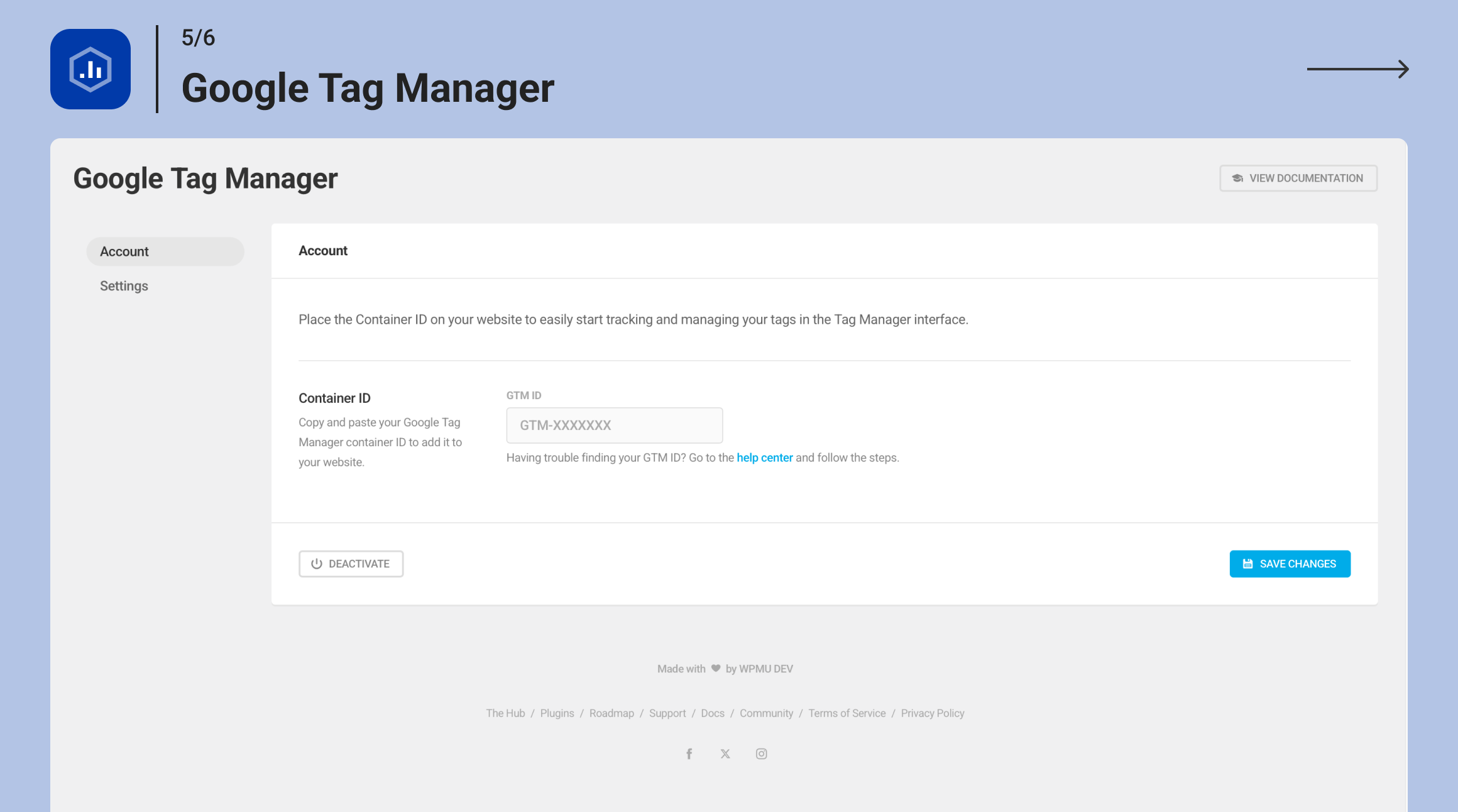1458x812 pixels.
Task: Open the Facebook icon in footer
Action: pyautogui.click(x=689, y=754)
